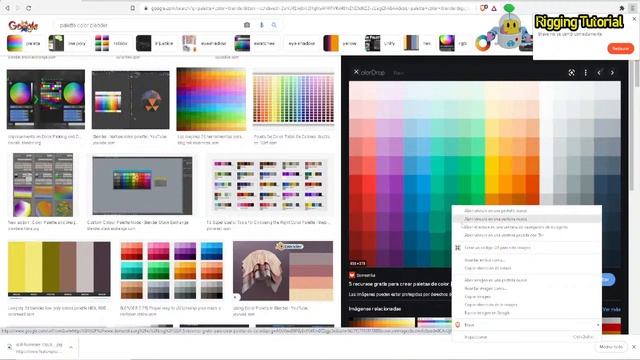Open the Custom Colour Palette Node thumbnail

142,186
